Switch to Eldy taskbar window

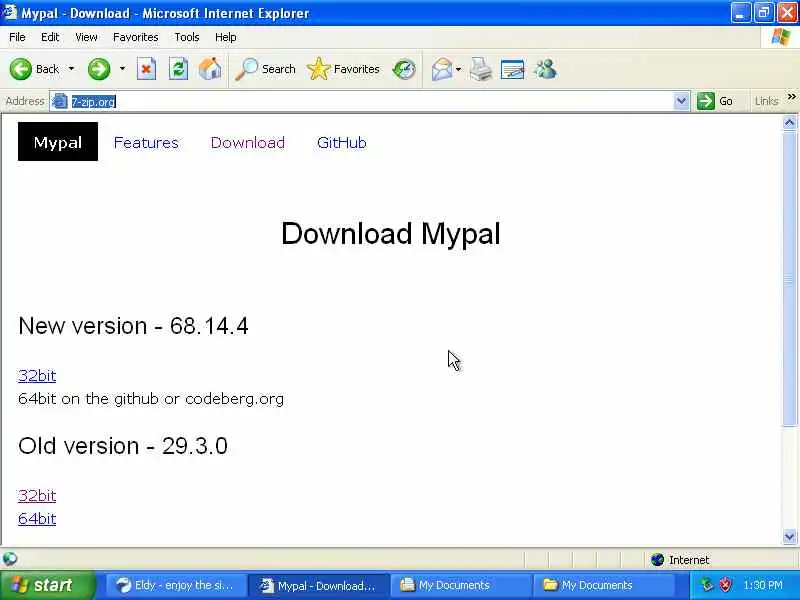175,585
